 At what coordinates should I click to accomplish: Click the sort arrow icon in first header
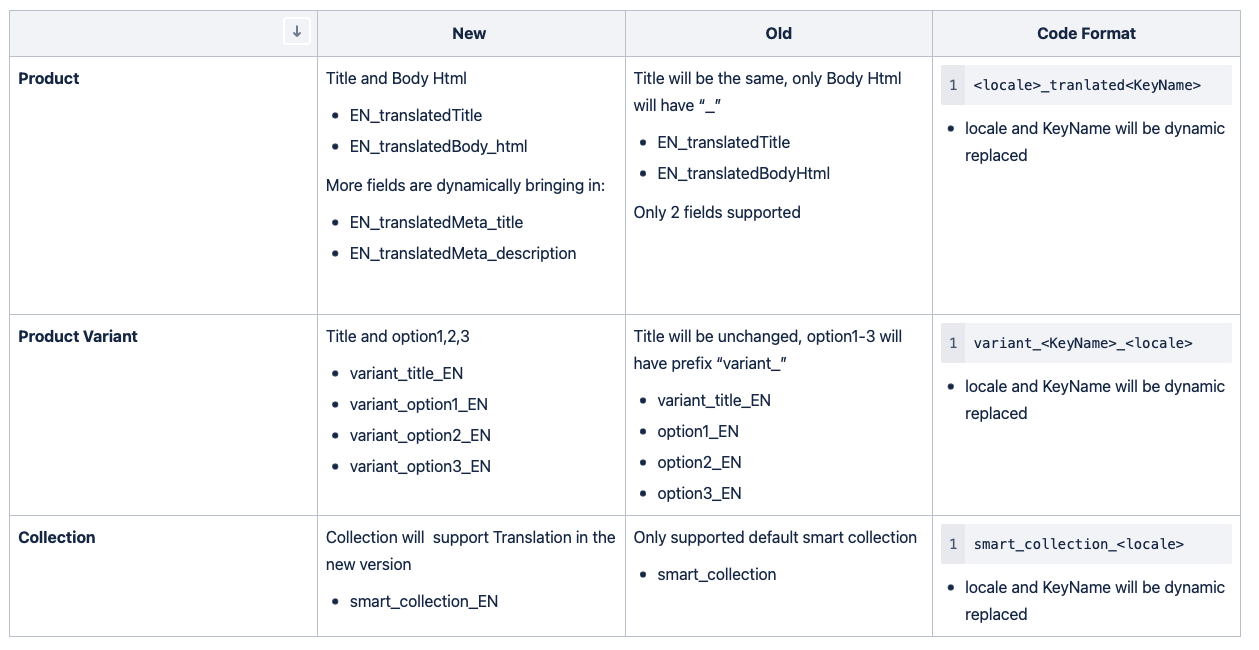(x=297, y=32)
